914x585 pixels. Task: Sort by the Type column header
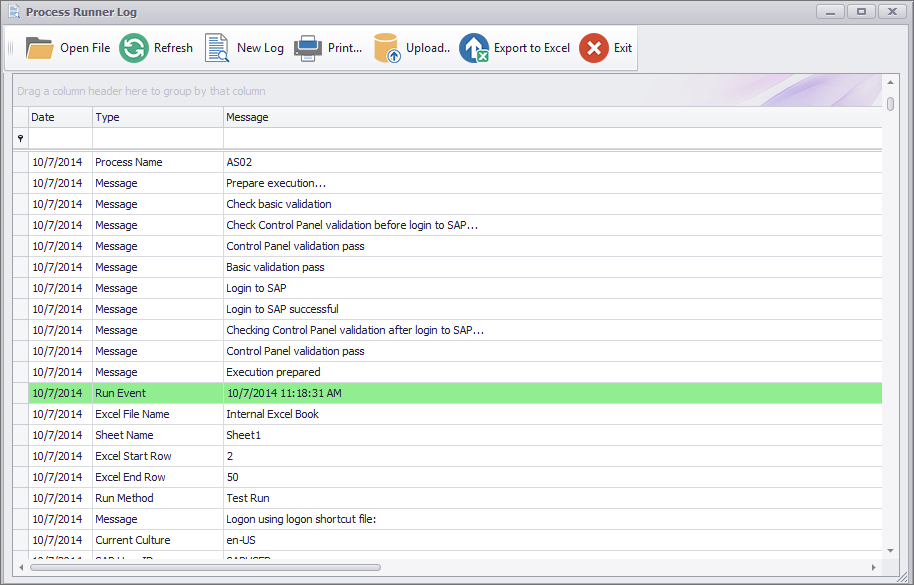tap(157, 117)
